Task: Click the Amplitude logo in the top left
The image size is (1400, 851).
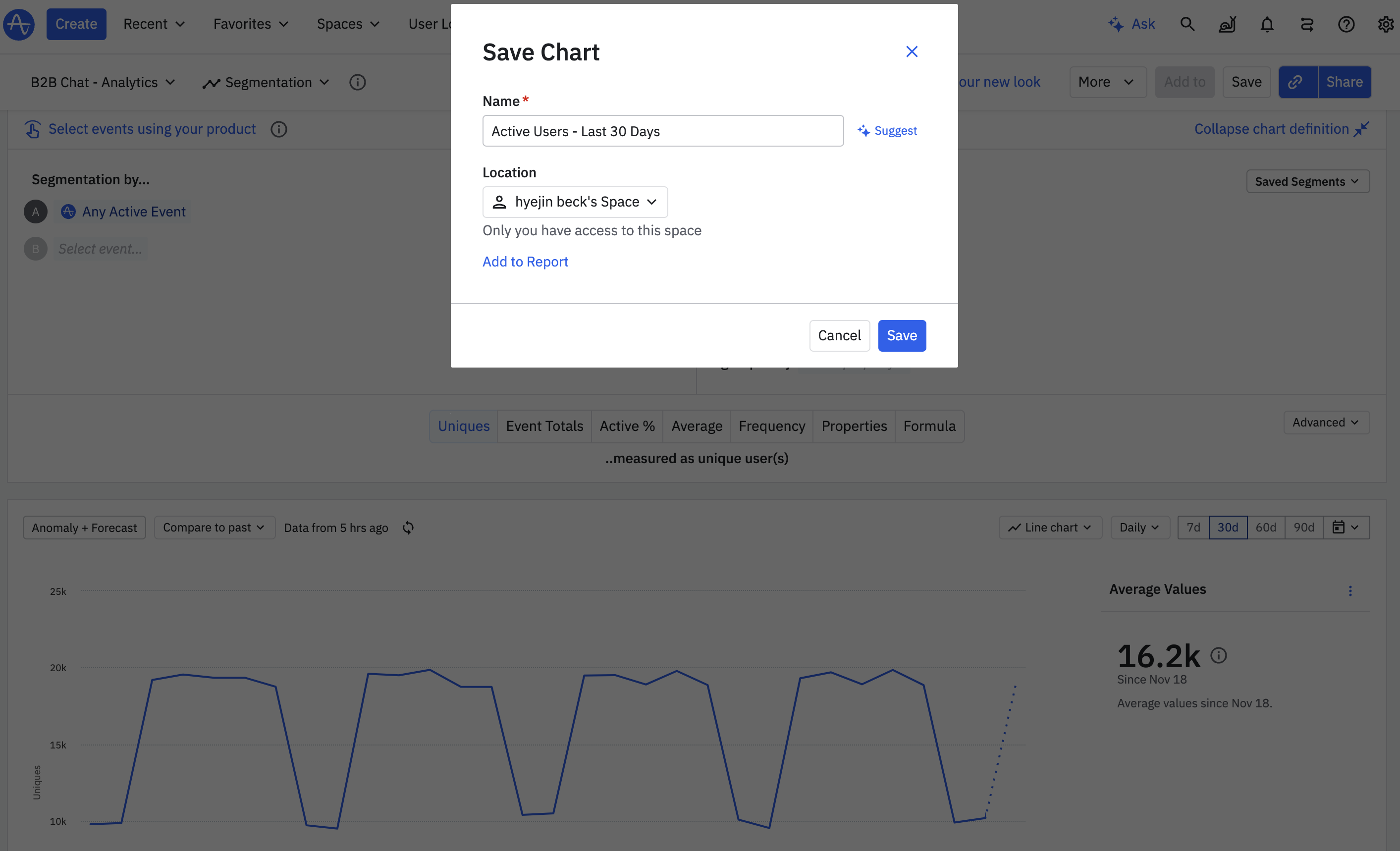Action: [19, 24]
